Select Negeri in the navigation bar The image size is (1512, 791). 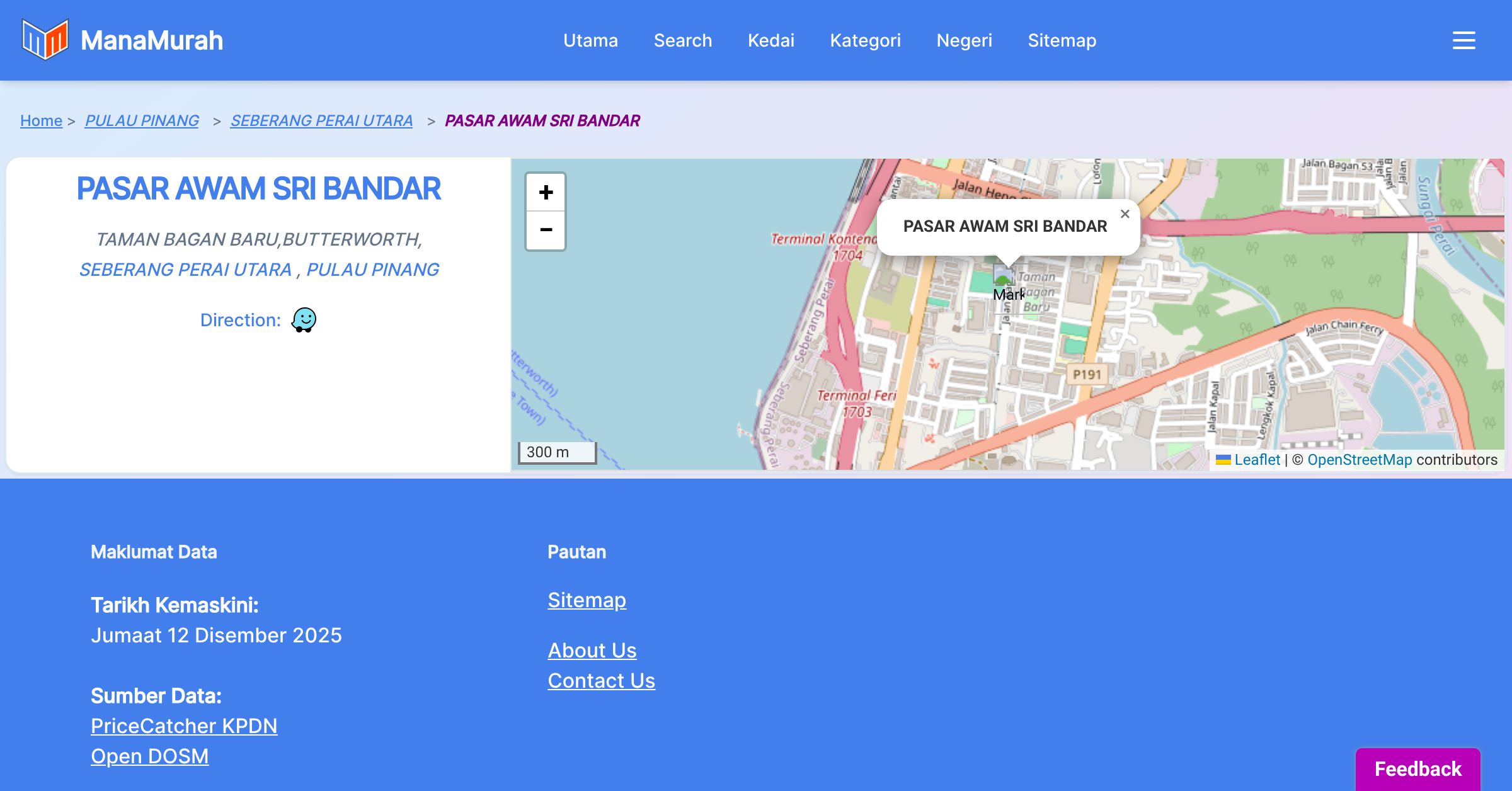click(x=964, y=40)
